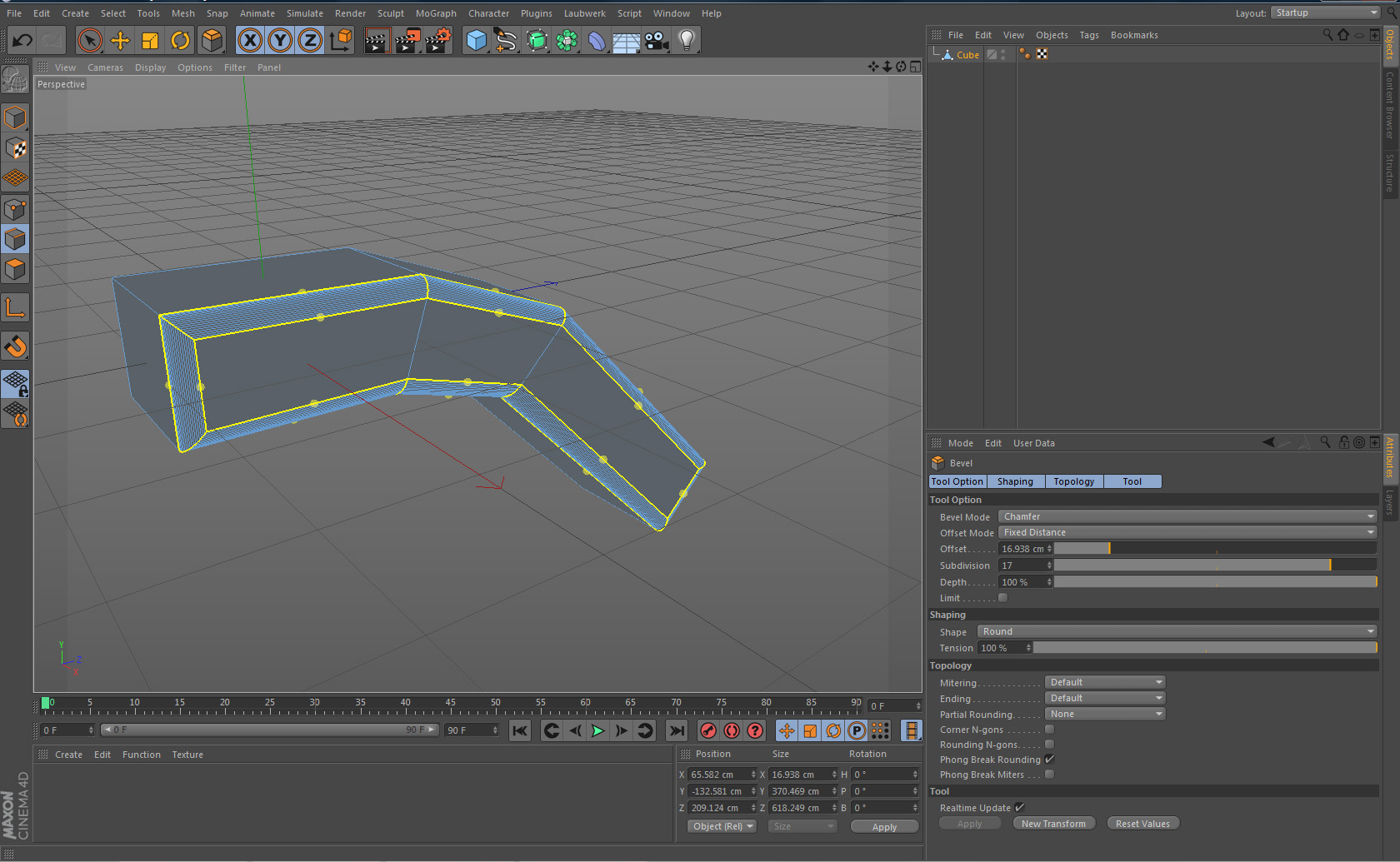Toggle the Snap magnet icon
Viewport: 1400px width, 862px height.
tap(15, 346)
